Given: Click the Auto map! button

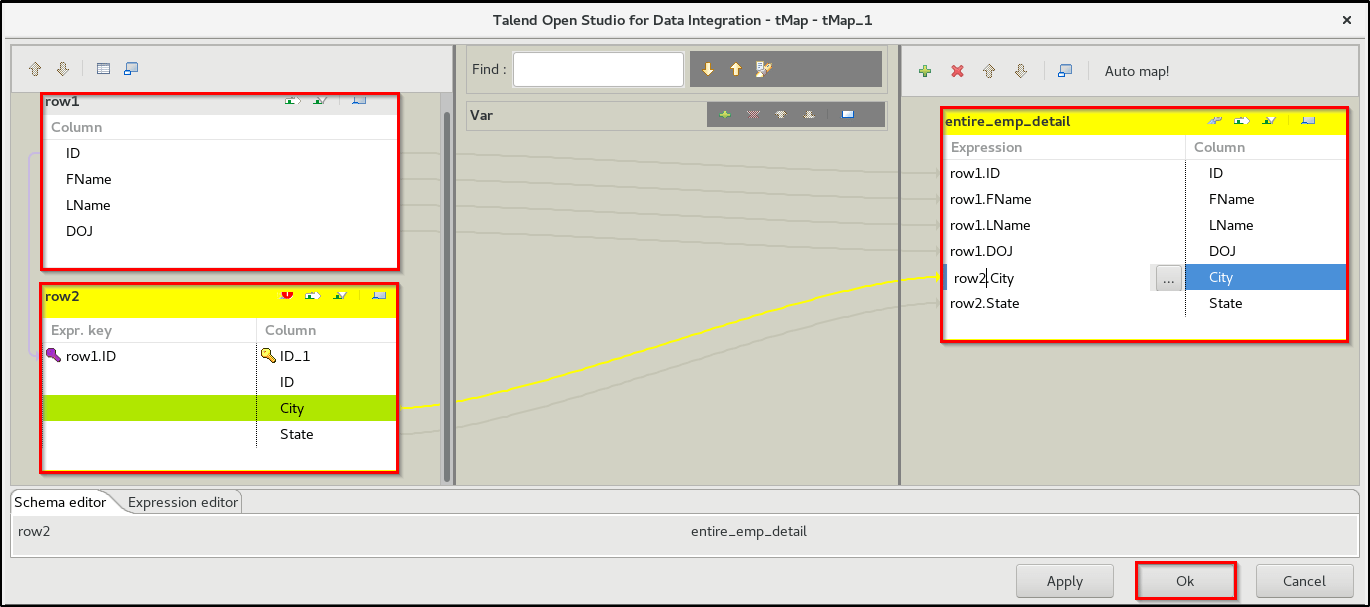Looking at the screenshot, I should [x=1135, y=70].
